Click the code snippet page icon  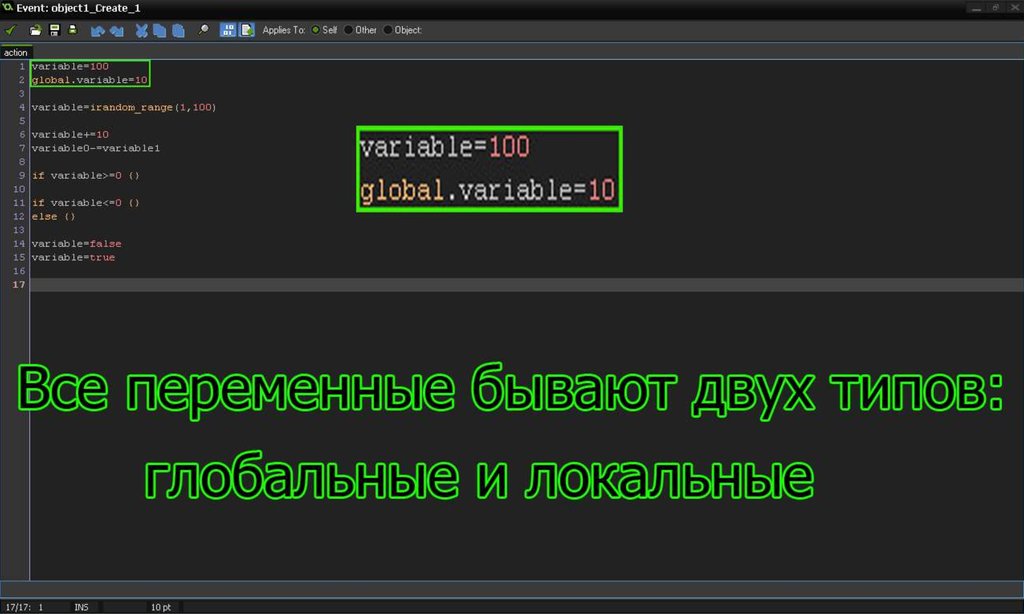point(246,30)
